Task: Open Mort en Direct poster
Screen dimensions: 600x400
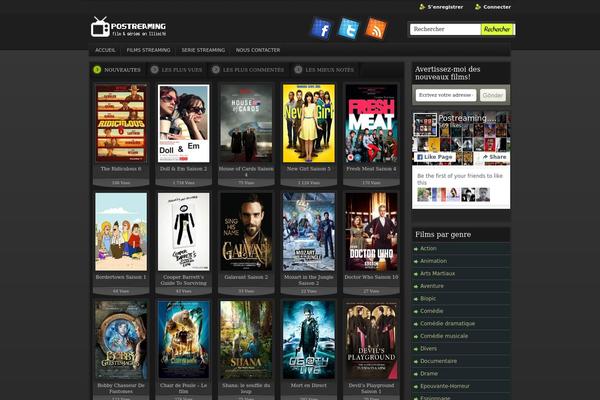Action: (309, 340)
